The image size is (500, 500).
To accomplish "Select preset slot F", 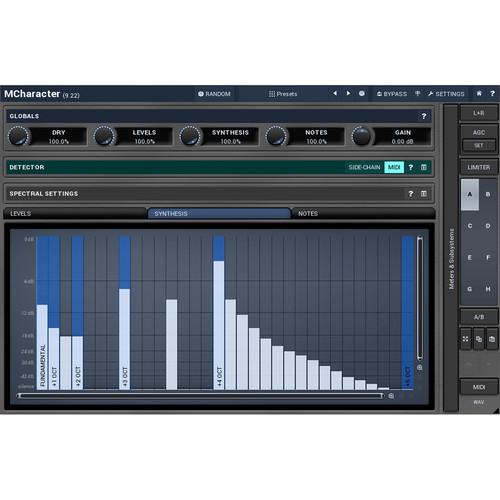I will coord(488,258).
